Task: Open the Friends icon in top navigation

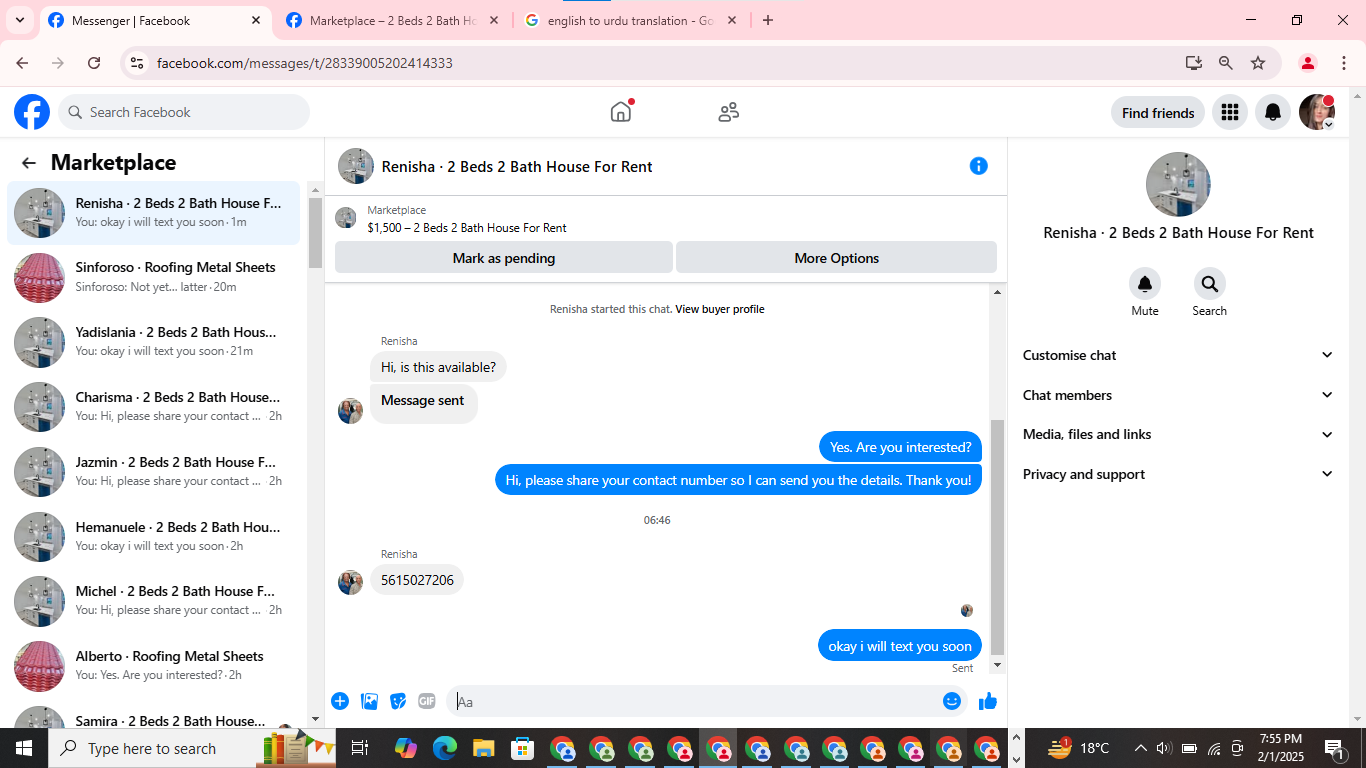Action: (x=729, y=112)
